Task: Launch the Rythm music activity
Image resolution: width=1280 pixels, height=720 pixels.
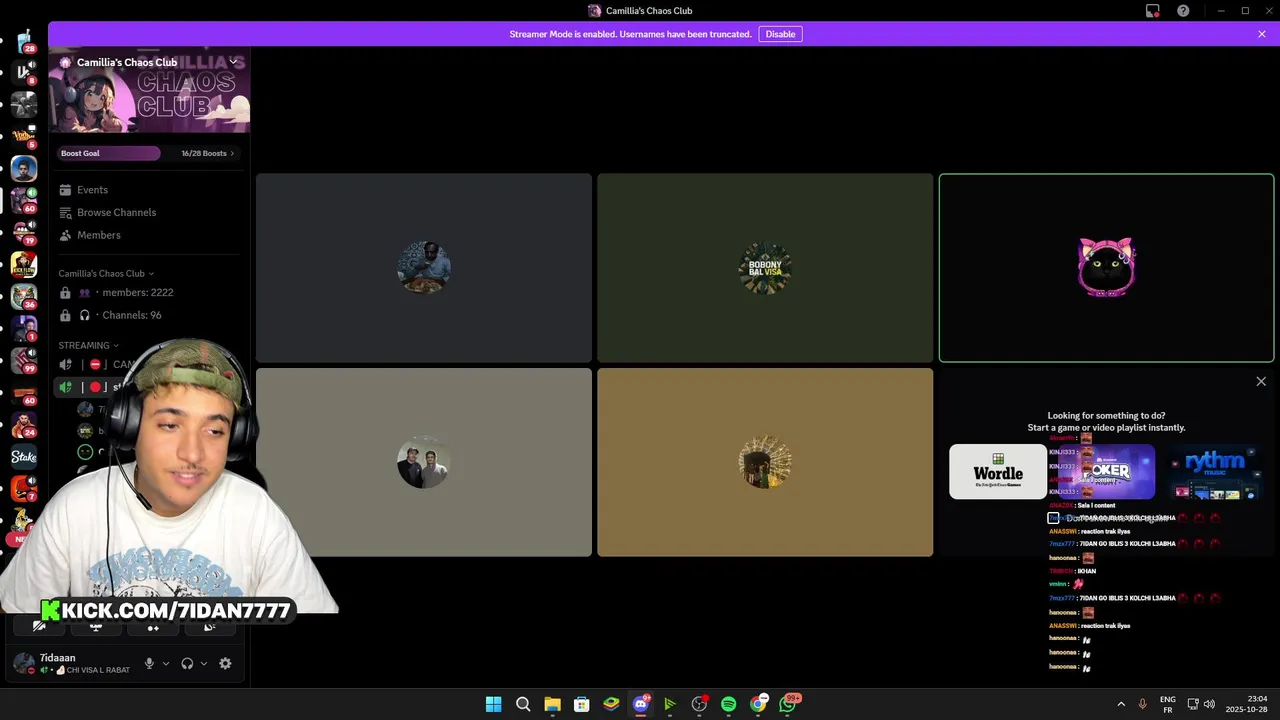Action: click(x=1214, y=472)
